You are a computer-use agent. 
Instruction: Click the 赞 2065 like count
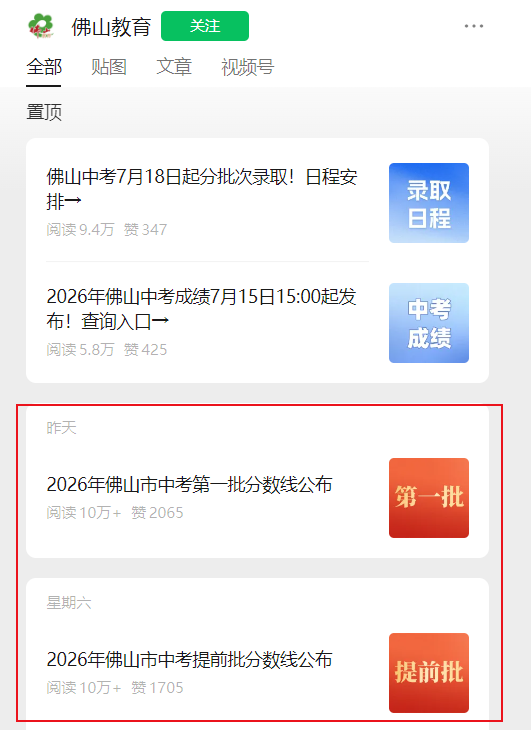click(x=157, y=513)
